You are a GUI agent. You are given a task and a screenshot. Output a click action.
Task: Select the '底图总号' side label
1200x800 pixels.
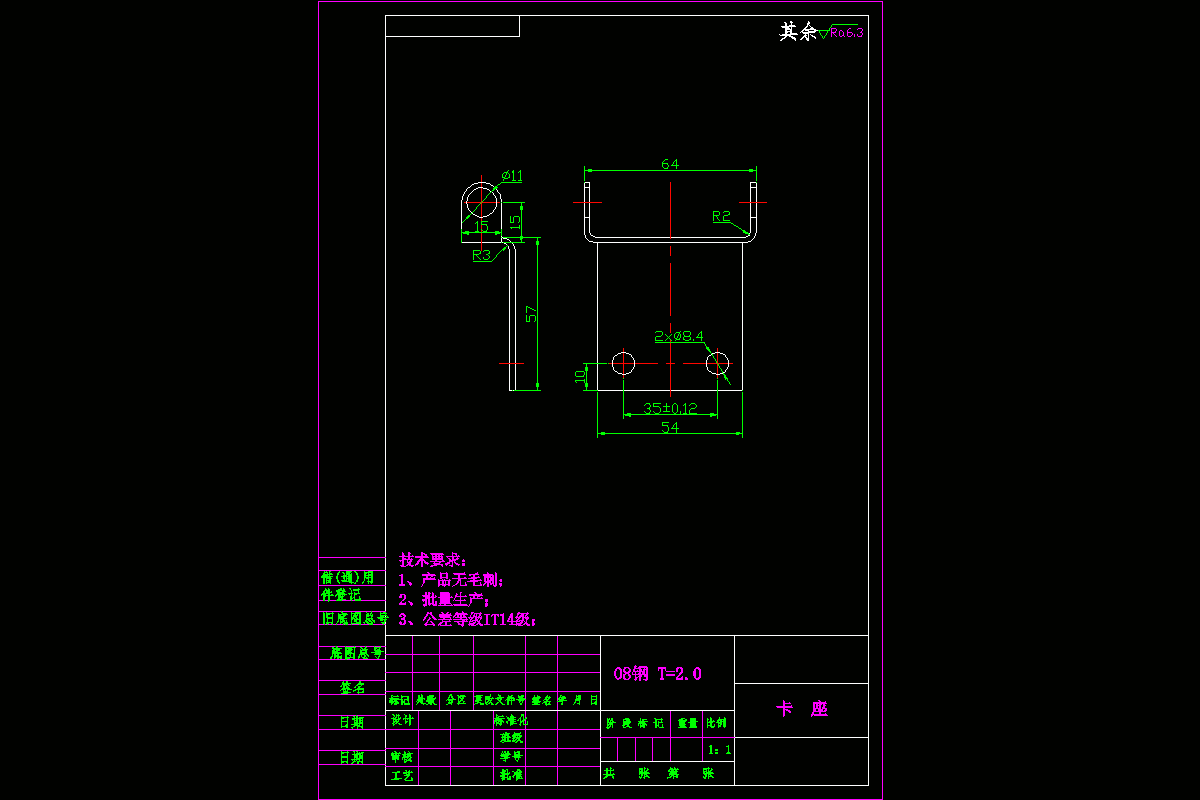pyautogui.click(x=357, y=653)
